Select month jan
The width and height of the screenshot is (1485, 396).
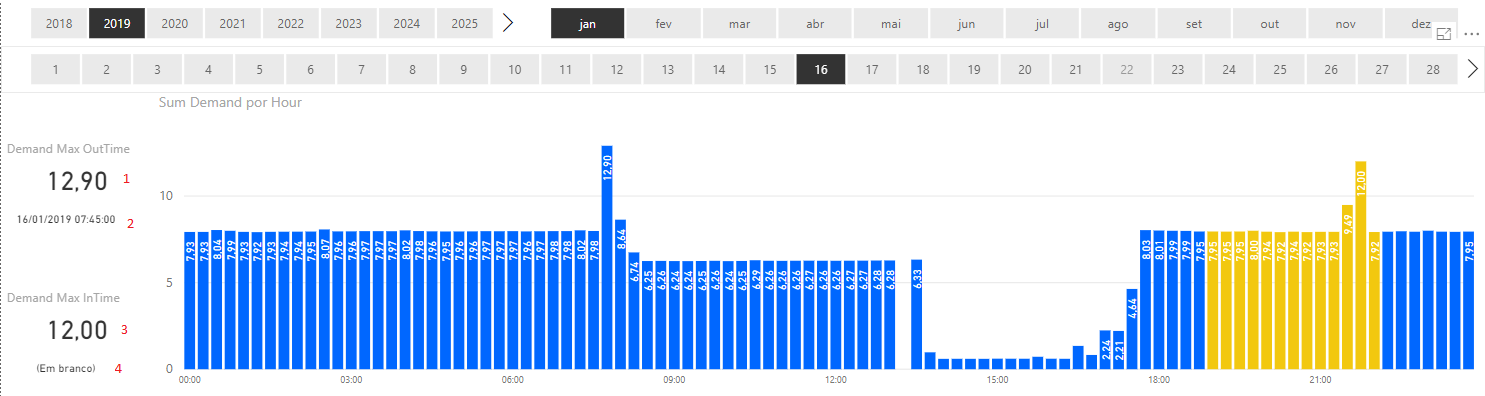coord(588,23)
